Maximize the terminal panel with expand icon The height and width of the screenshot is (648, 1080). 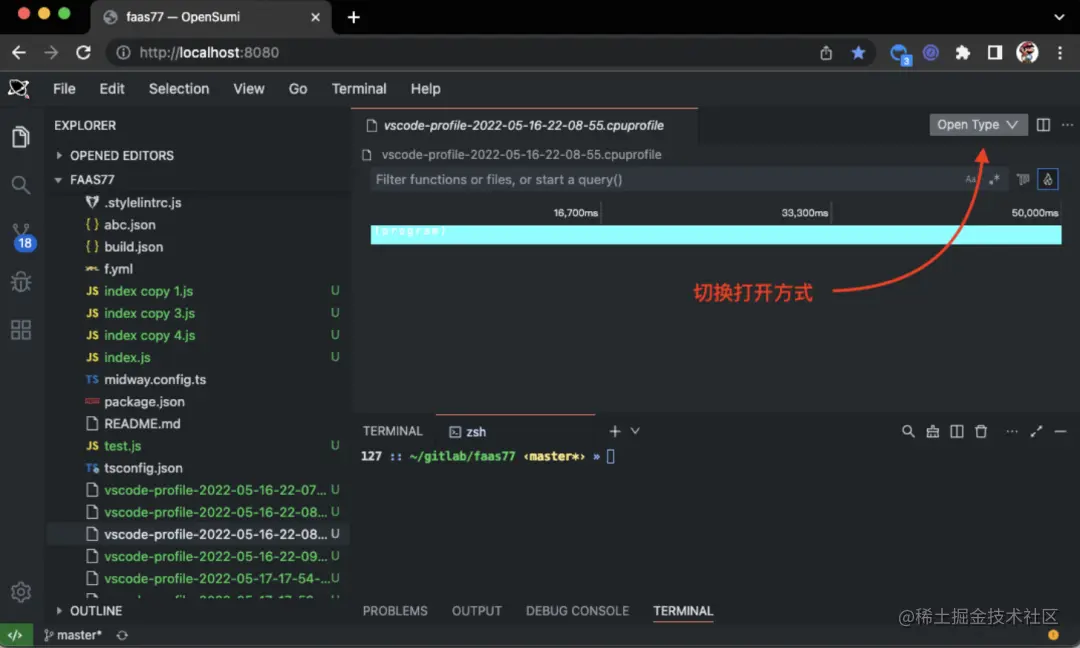[x=1036, y=431]
